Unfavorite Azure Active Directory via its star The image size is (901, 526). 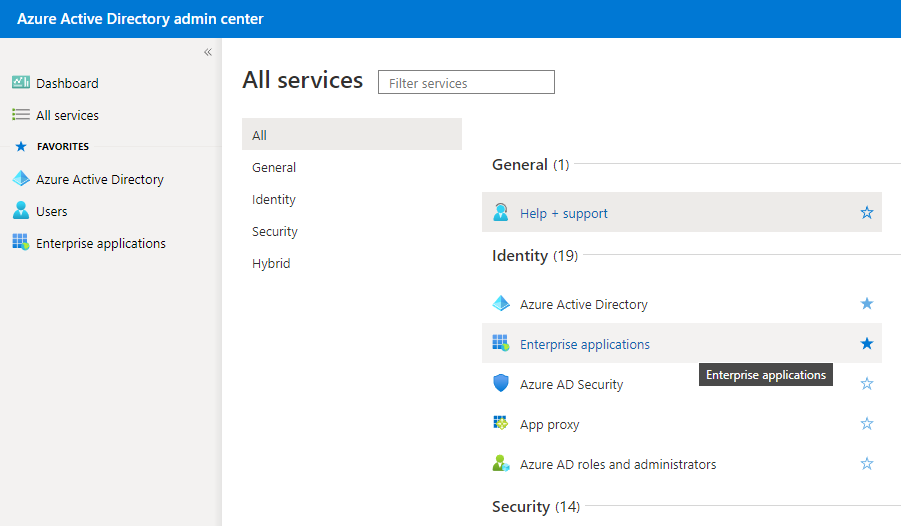pos(867,303)
